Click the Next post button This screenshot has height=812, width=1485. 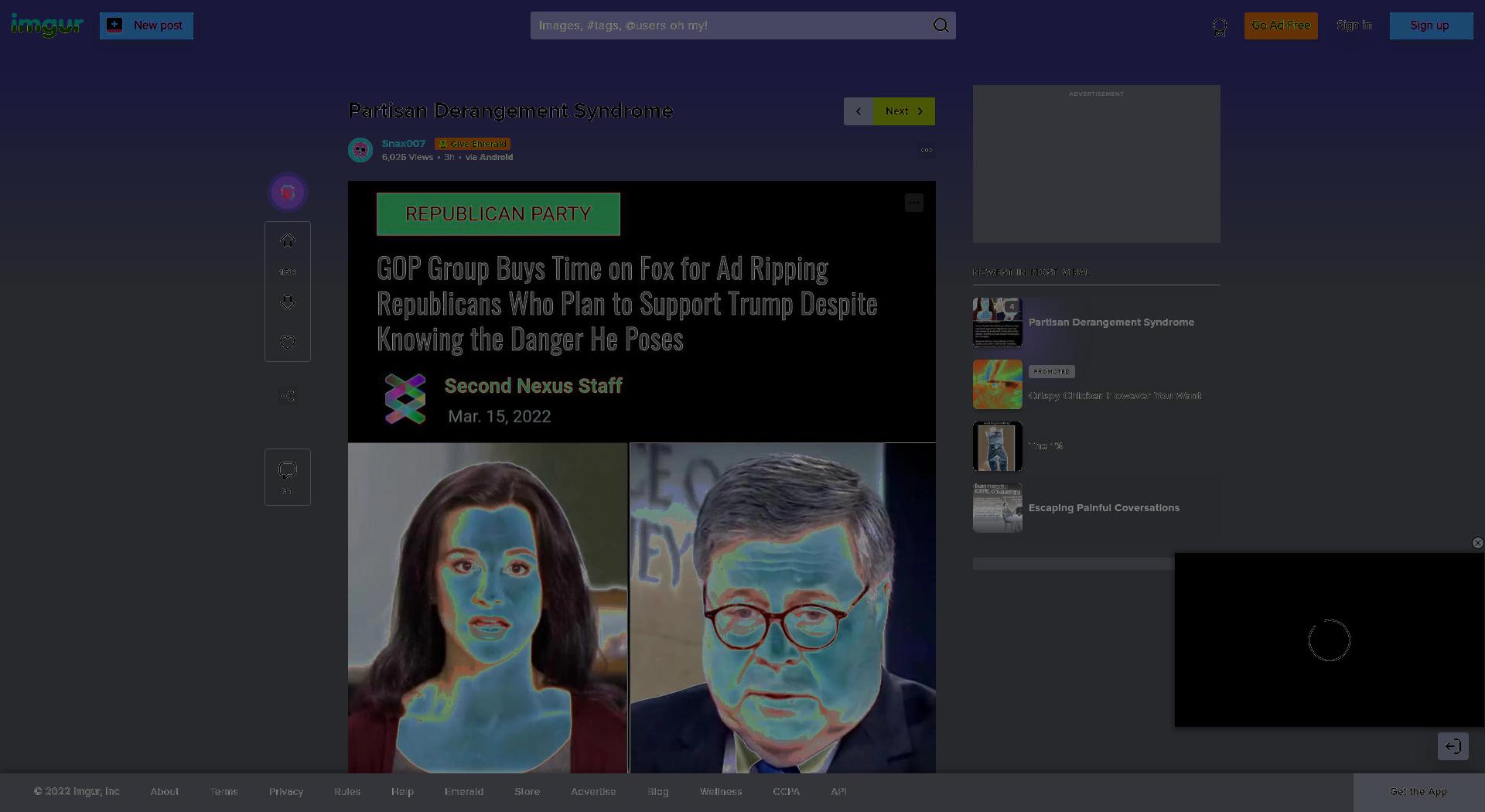point(904,111)
